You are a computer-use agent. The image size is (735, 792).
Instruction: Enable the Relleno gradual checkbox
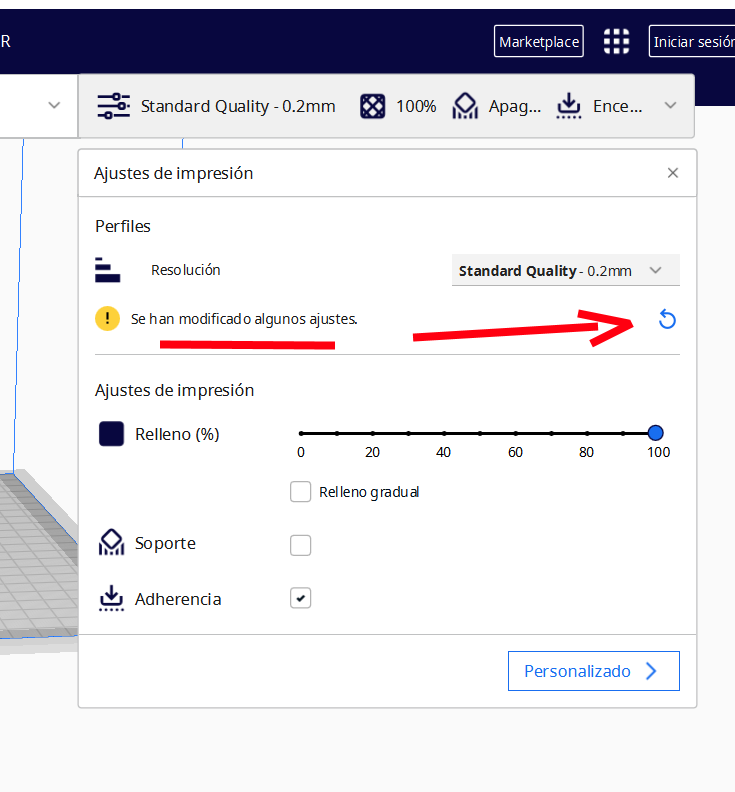pos(301,491)
